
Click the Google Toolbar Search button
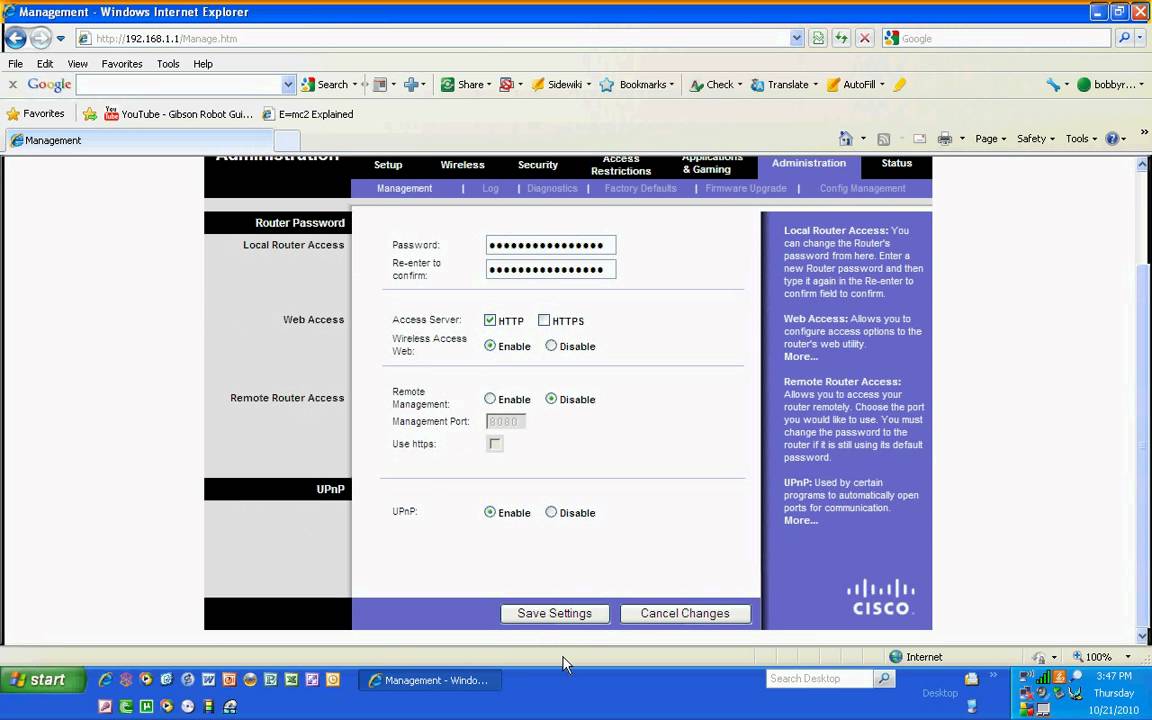pos(325,84)
